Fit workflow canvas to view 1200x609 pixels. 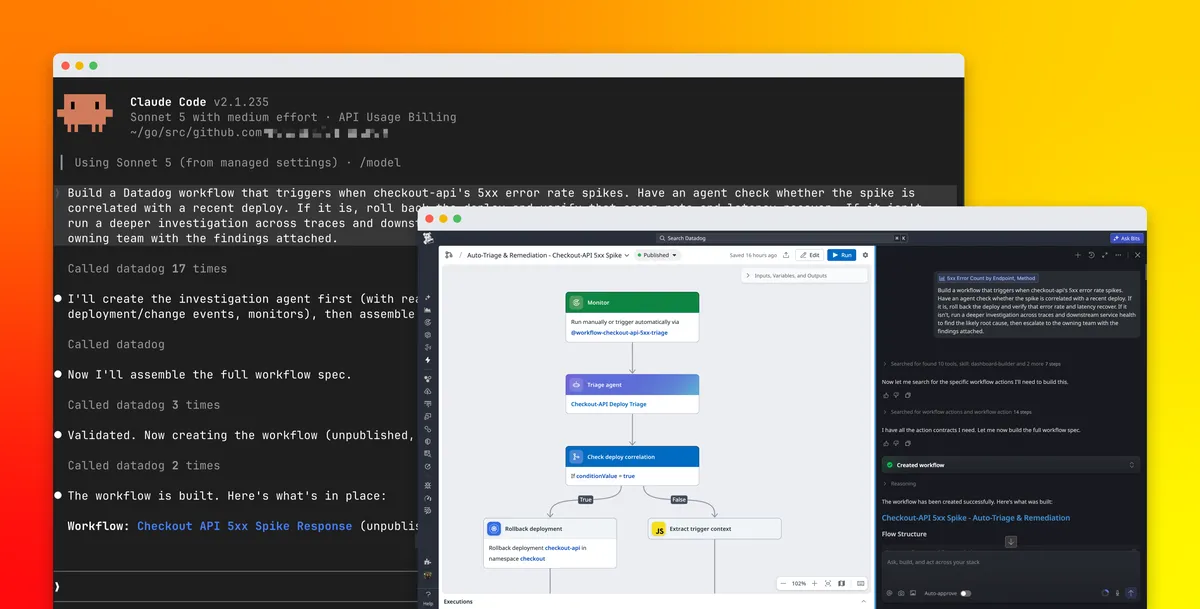tap(828, 583)
